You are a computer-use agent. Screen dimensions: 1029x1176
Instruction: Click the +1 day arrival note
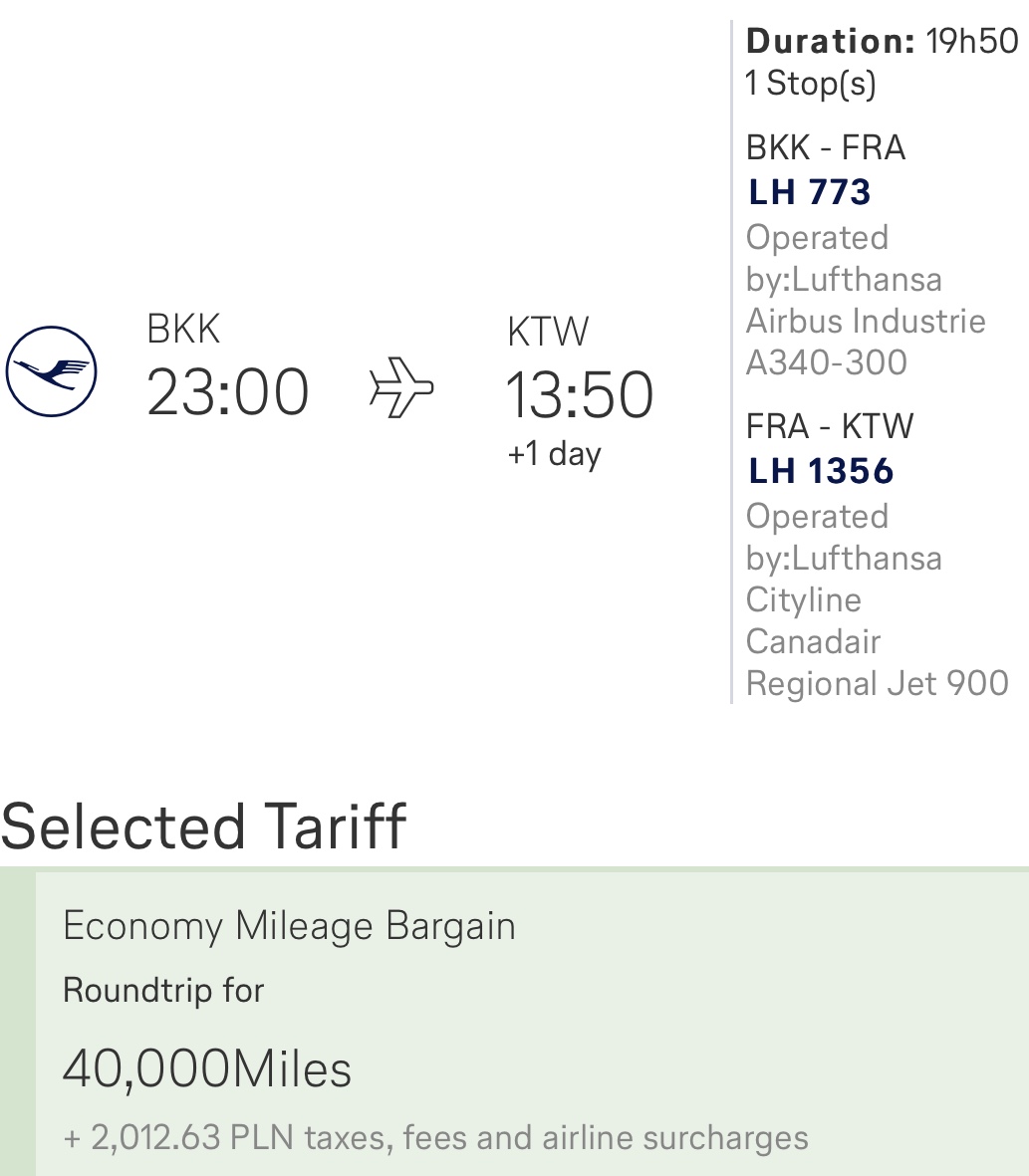(554, 454)
